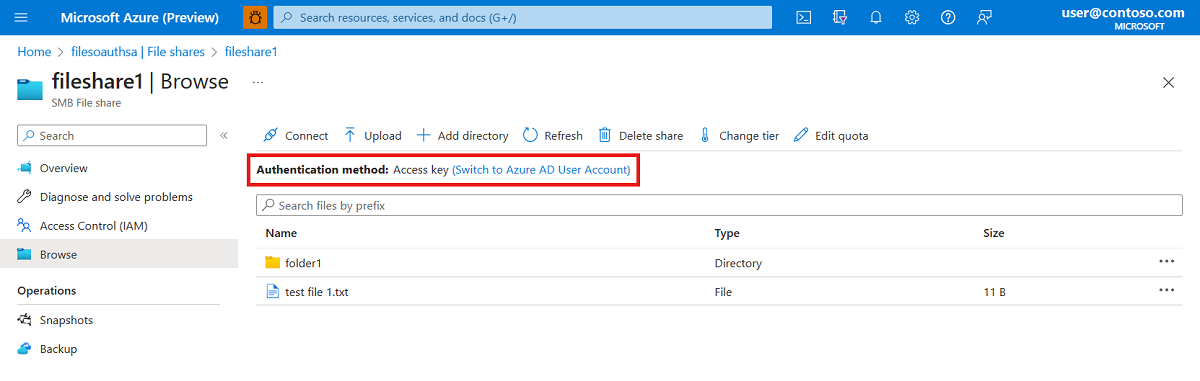The height and width of the screenshot is (381, 1200).
Task: Select Access Control (IAM) in sidebar
Action: point(93,226)
